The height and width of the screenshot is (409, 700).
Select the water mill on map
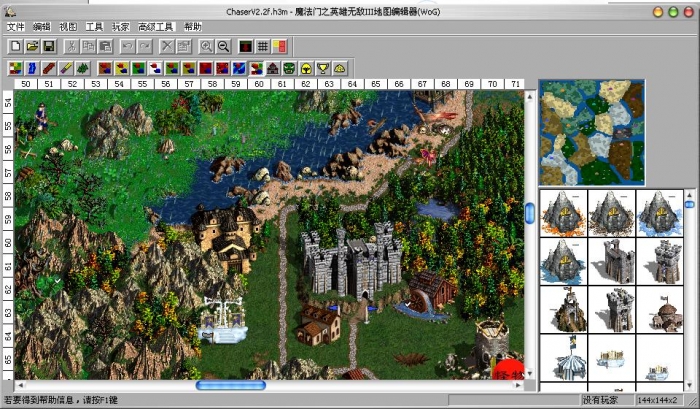(429, 296)
